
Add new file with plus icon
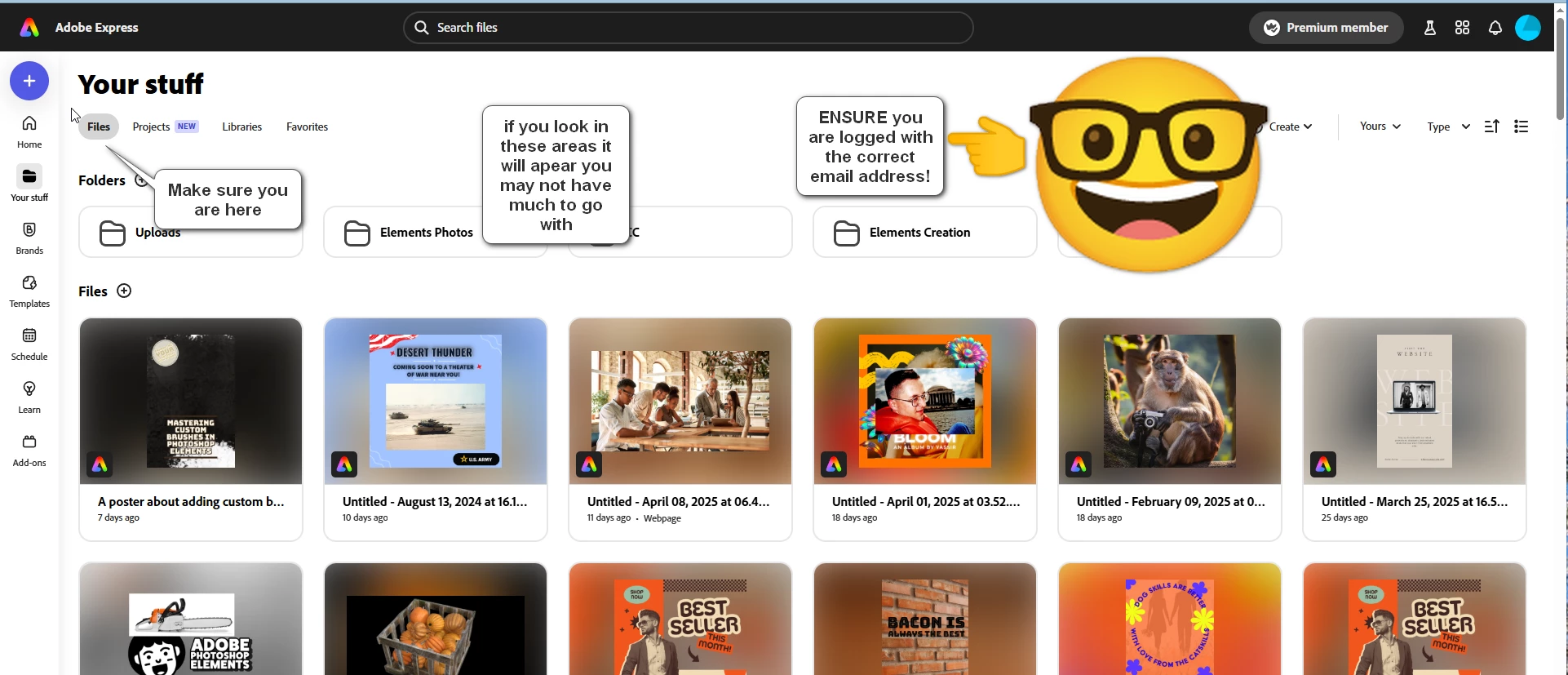click(x=124, y=291)
